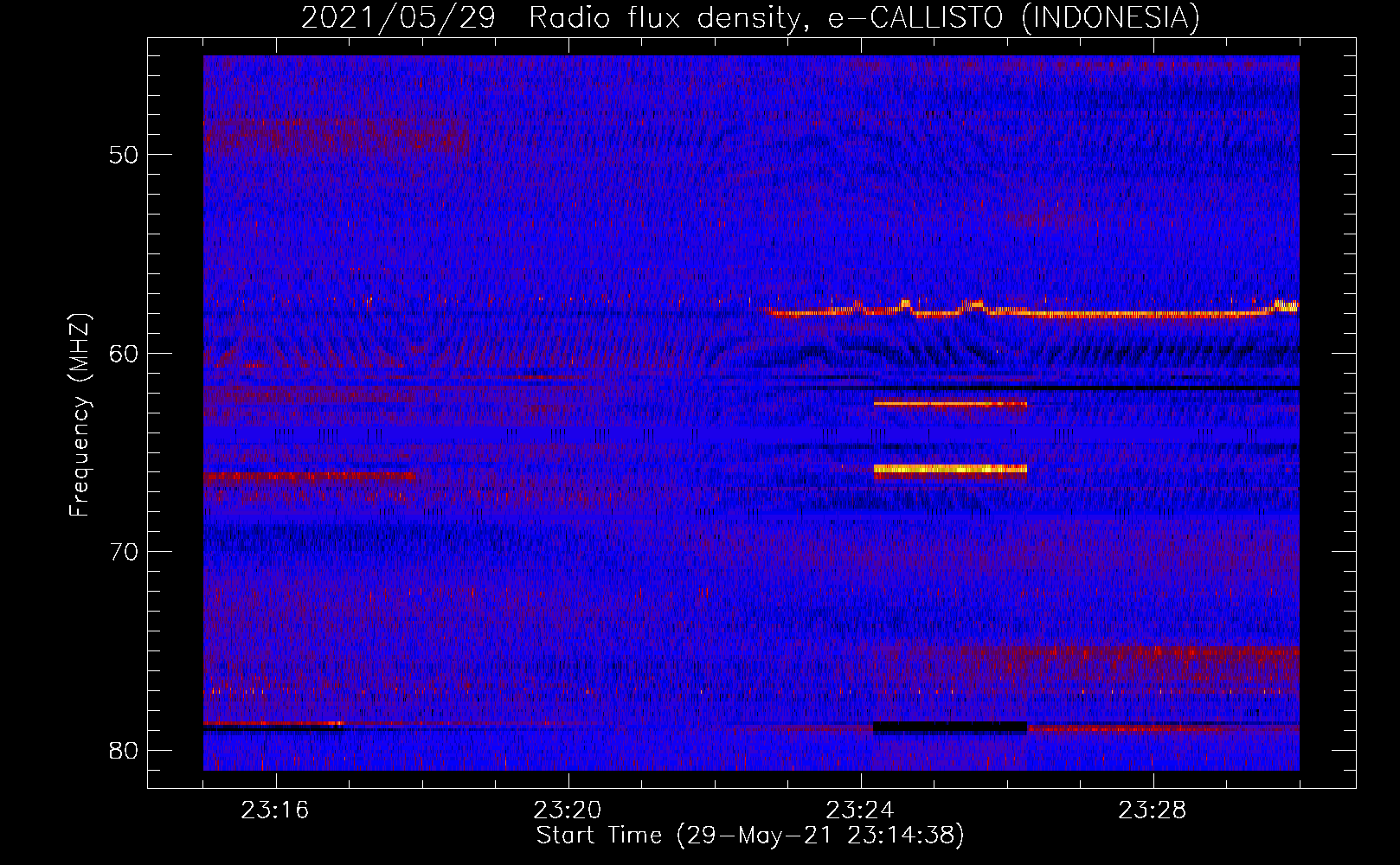Image resolution: width=1400 pixels, height=865 pixels.
Task: Click the 23:16 time tick label
Action: click(275, 811)
